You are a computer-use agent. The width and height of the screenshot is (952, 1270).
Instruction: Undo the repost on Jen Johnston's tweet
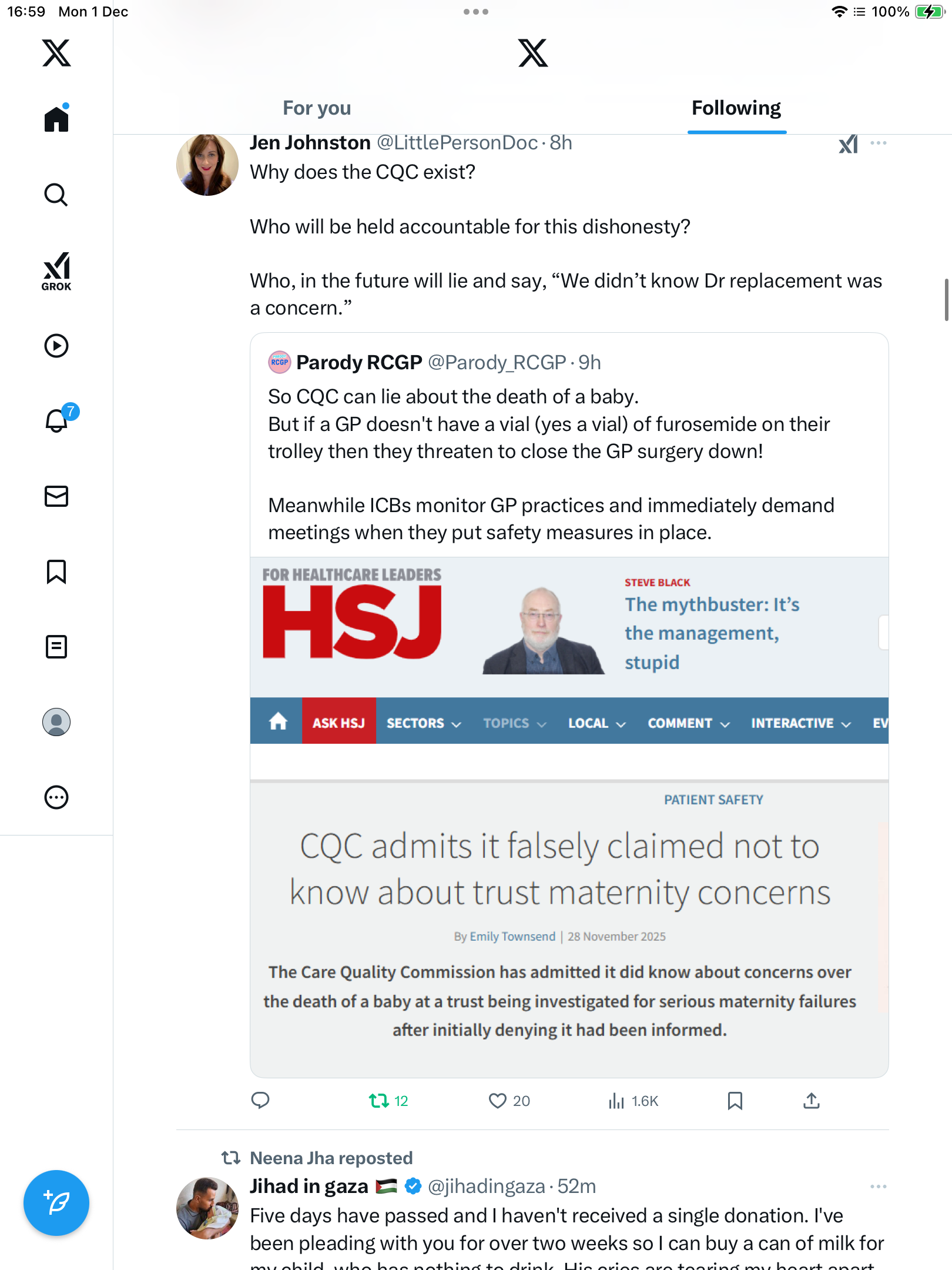(x=379, y=1101)
